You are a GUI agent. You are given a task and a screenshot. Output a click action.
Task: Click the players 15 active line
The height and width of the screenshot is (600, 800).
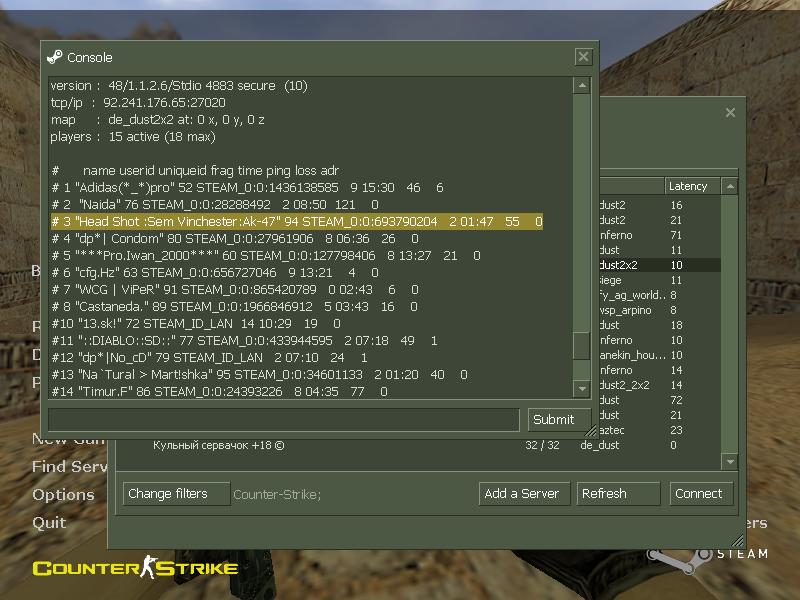point(133,137)
